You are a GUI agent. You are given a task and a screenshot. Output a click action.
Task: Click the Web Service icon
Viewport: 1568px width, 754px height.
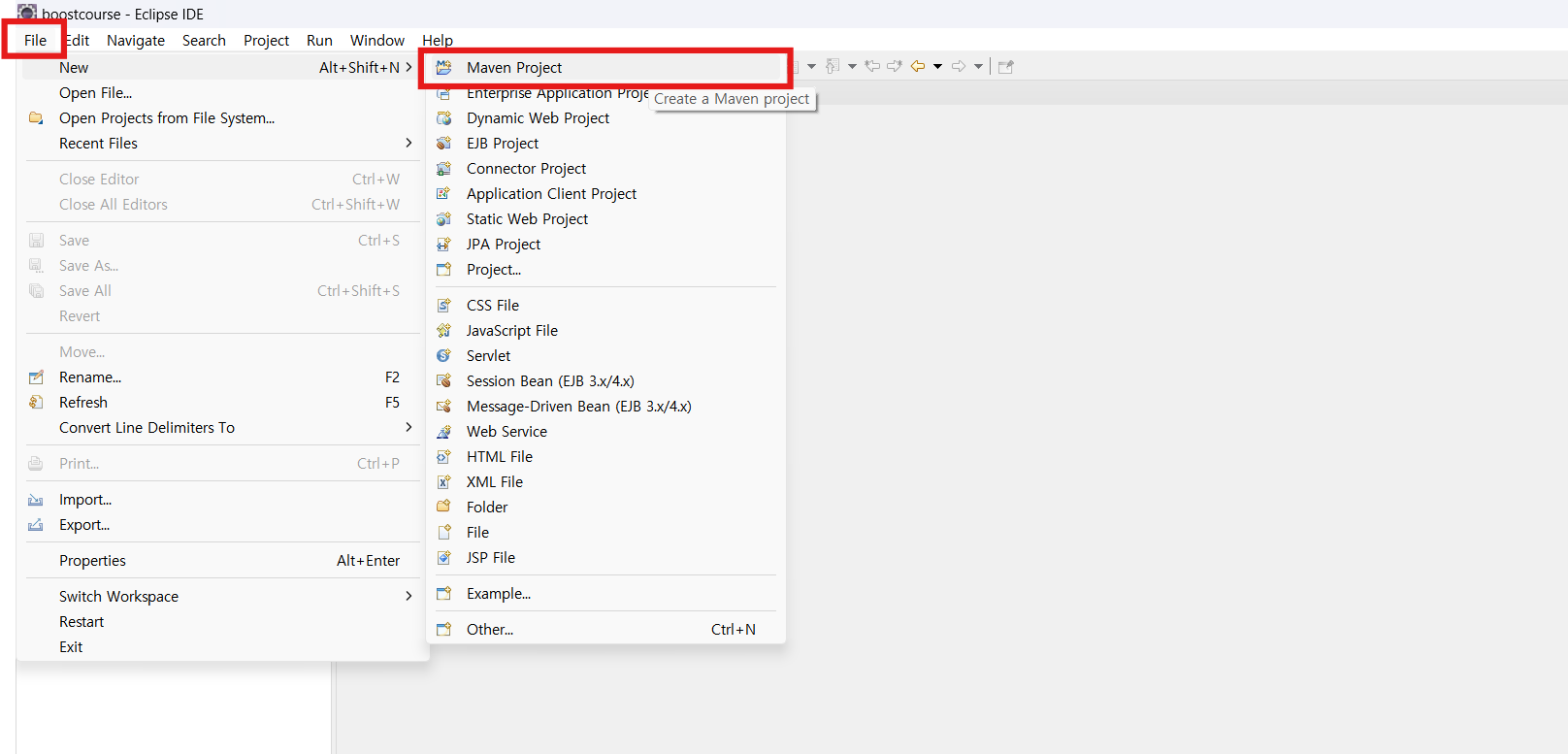(443, 432)
